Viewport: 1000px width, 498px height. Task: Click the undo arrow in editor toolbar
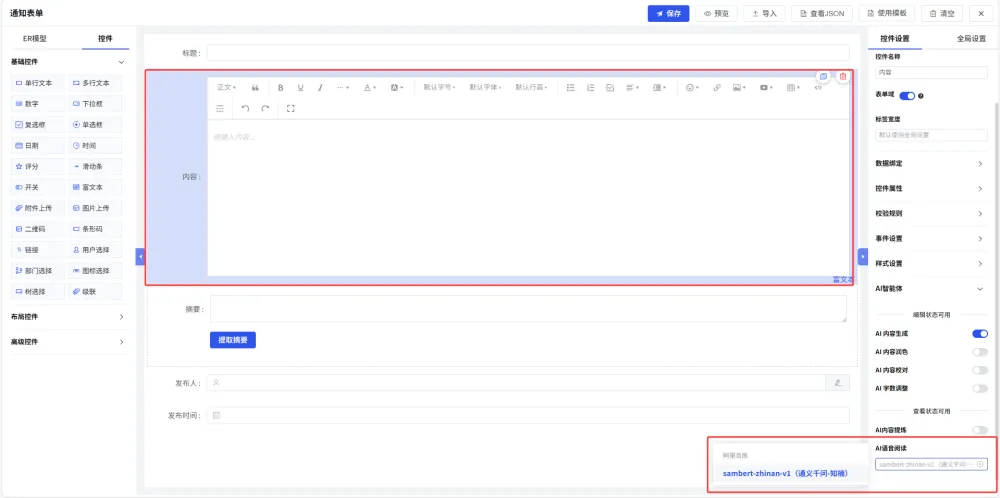coord(245,108)
